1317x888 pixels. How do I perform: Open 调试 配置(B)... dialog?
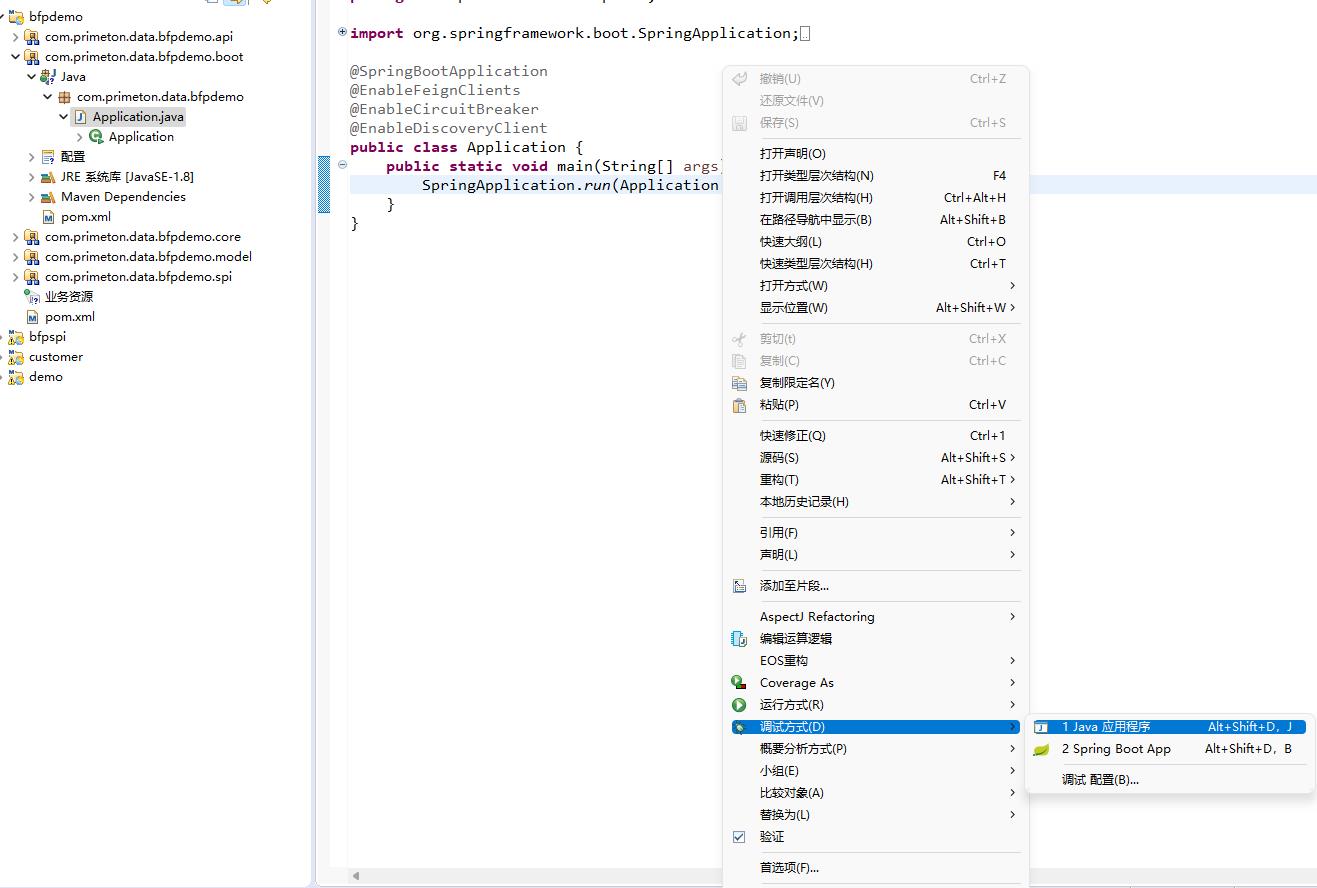[x=1100, y=780]
